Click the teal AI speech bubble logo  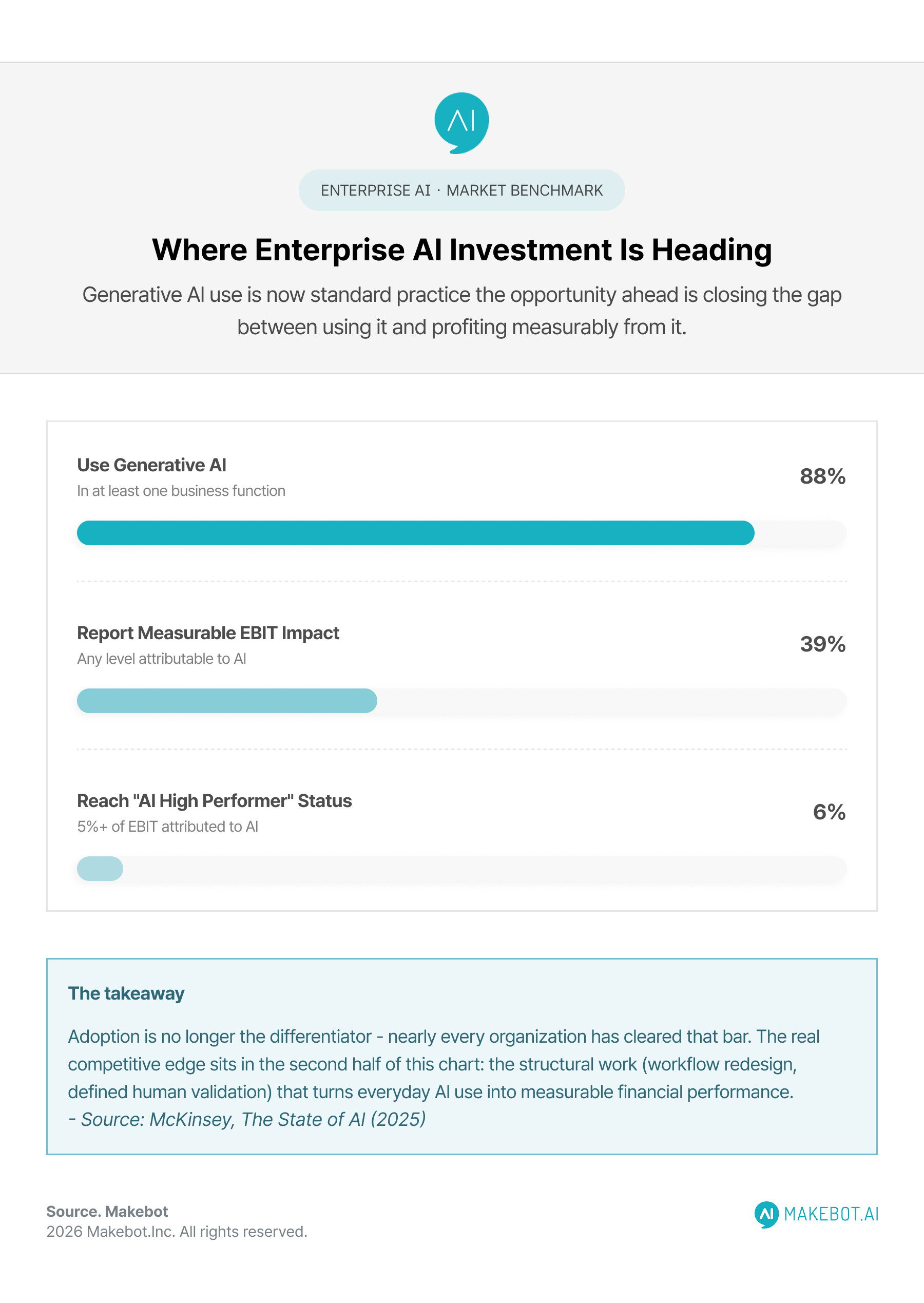[461, 123]
